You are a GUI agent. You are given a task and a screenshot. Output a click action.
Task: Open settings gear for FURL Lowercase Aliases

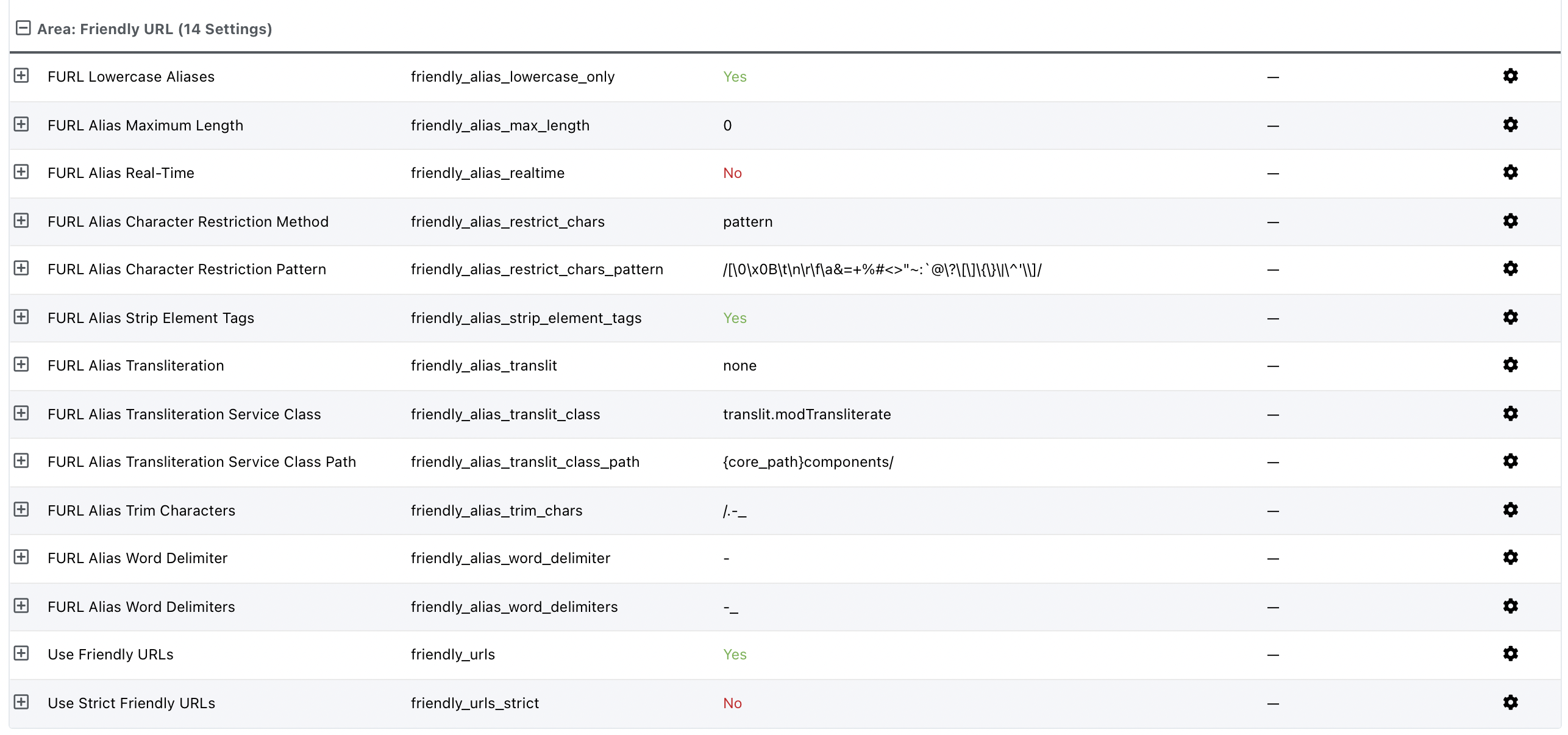tap(1511, 76)
